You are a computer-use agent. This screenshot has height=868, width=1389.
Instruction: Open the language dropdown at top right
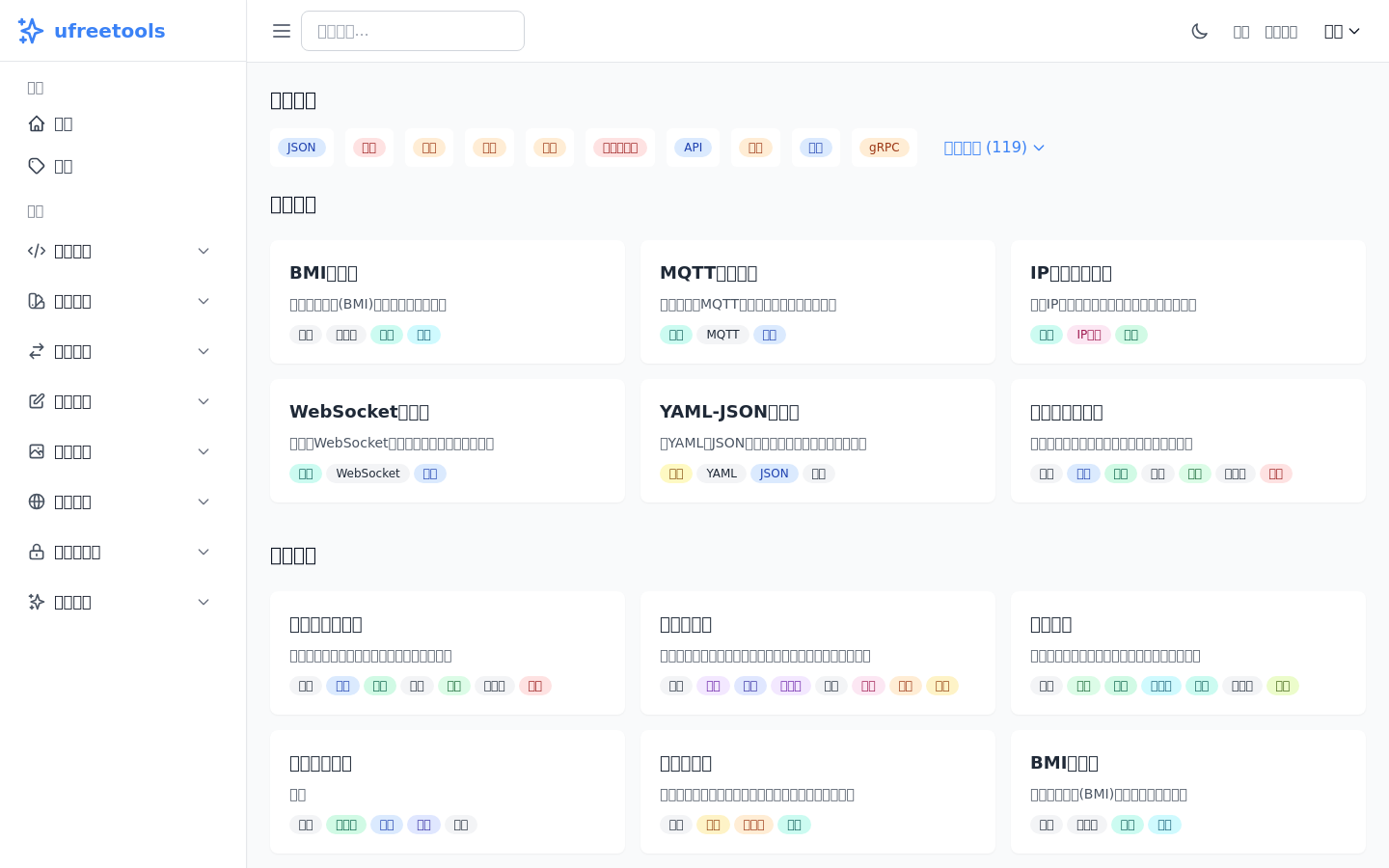pyautogui.click(x=1342, y=31)
